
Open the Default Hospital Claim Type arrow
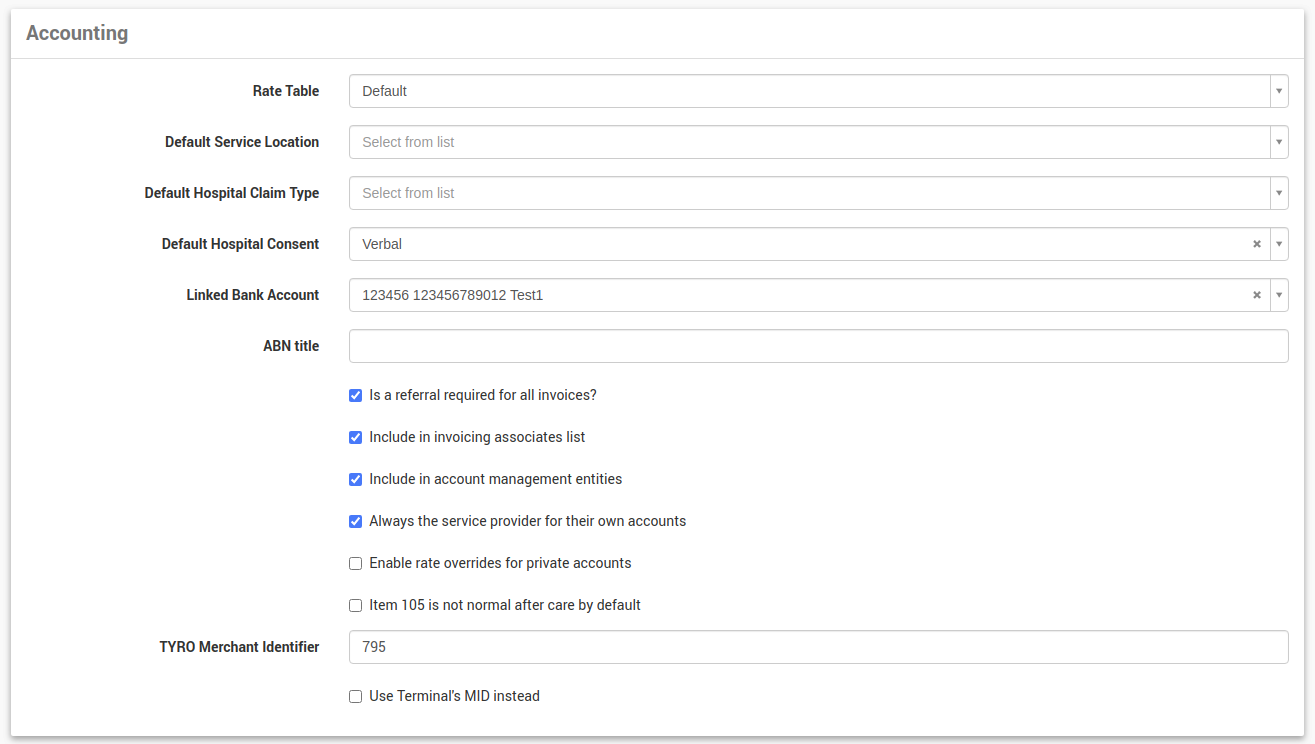[x=1279, y=193]
